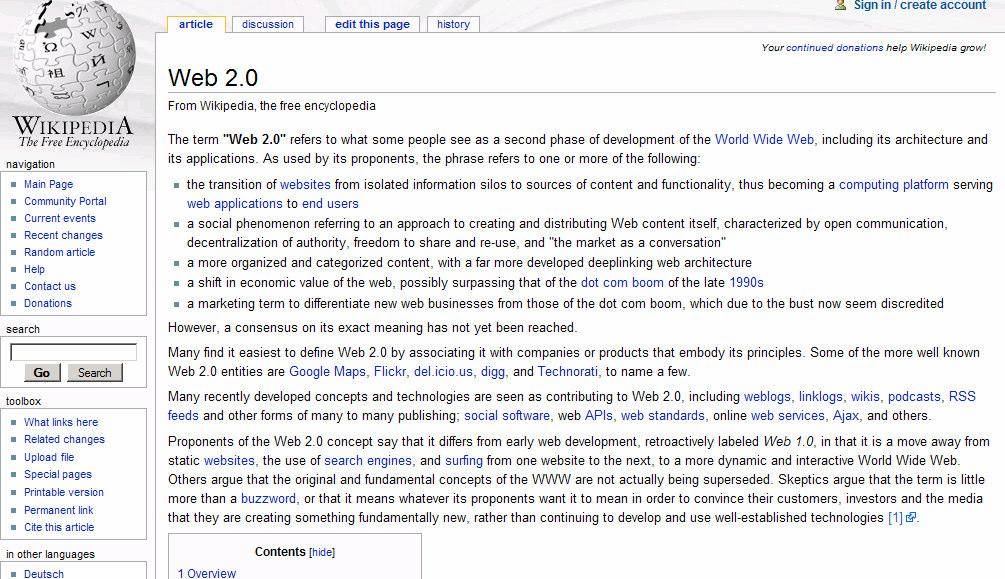Open the continued donations link
1005x579 pixels.
click(x=835, y=47)
